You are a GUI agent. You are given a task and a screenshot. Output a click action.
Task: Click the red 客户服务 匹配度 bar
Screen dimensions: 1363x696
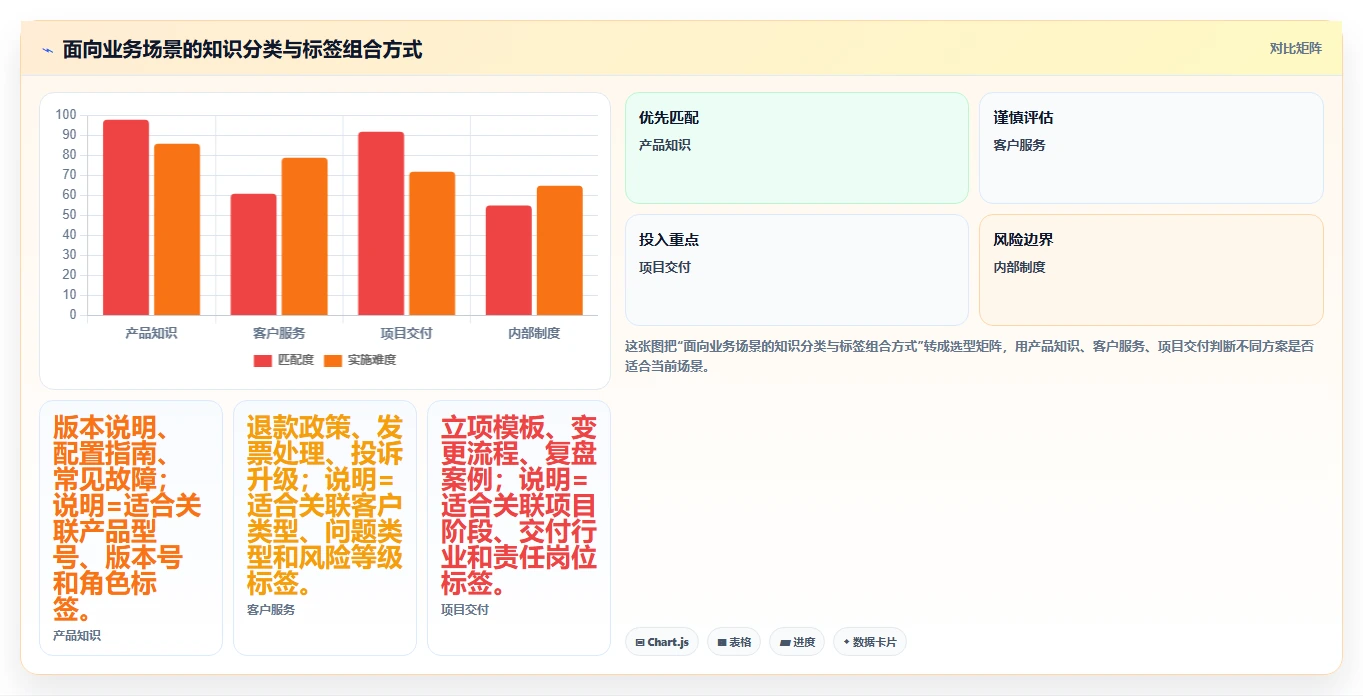click(x=254, y=255)
